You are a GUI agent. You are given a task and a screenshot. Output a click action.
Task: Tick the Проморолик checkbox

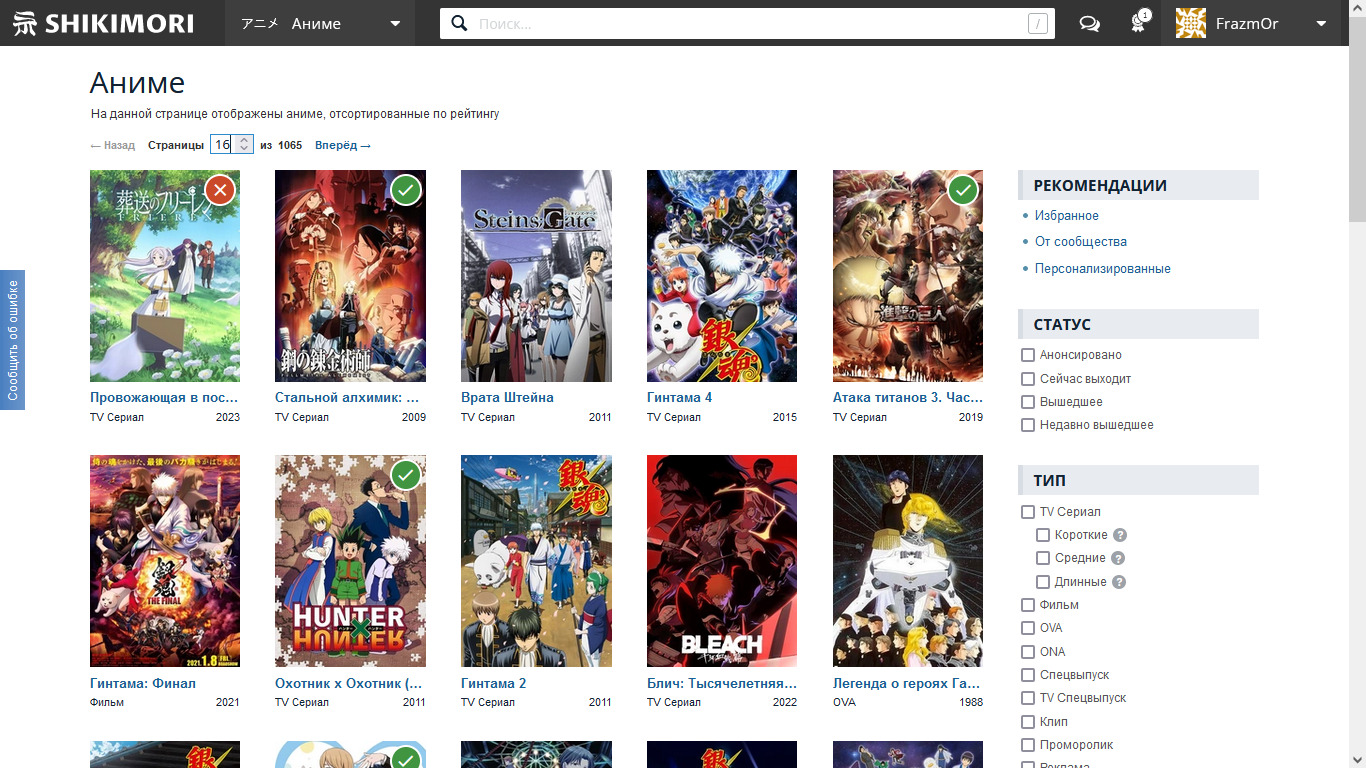[1027, 745]
